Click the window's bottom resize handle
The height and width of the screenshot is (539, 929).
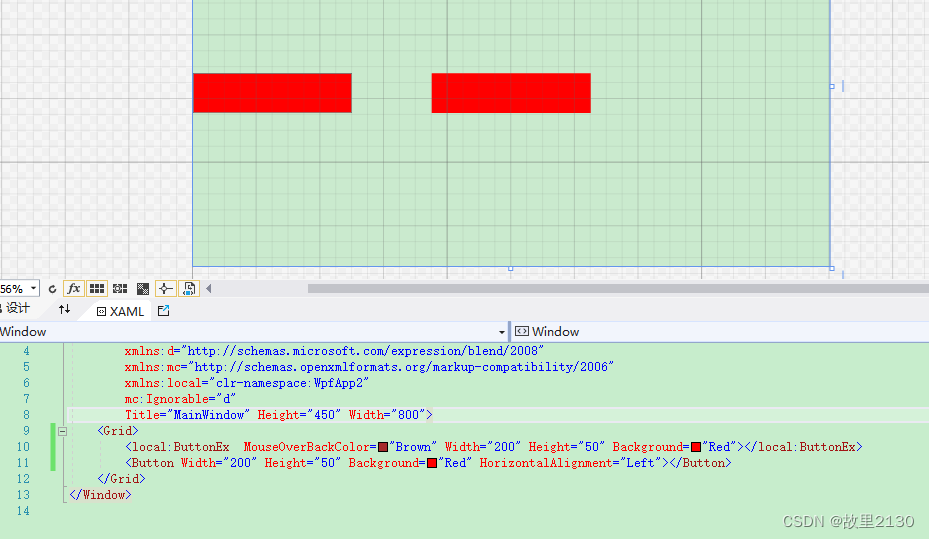click(x=511, y=268)
